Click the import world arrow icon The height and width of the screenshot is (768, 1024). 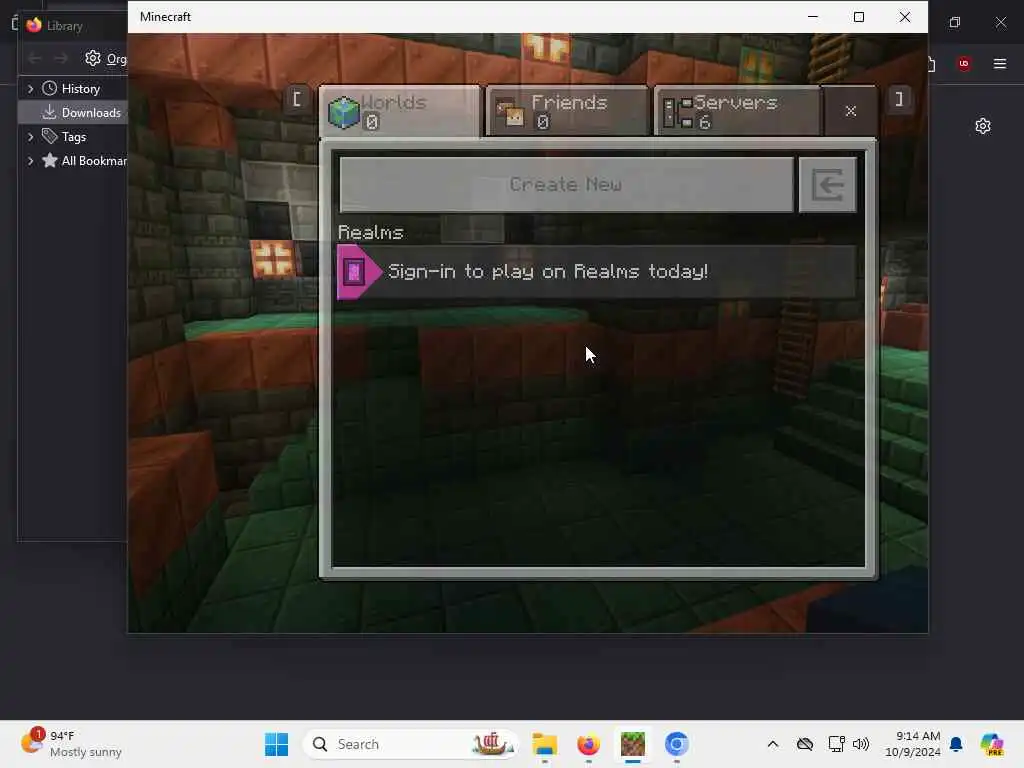(827, 184)
